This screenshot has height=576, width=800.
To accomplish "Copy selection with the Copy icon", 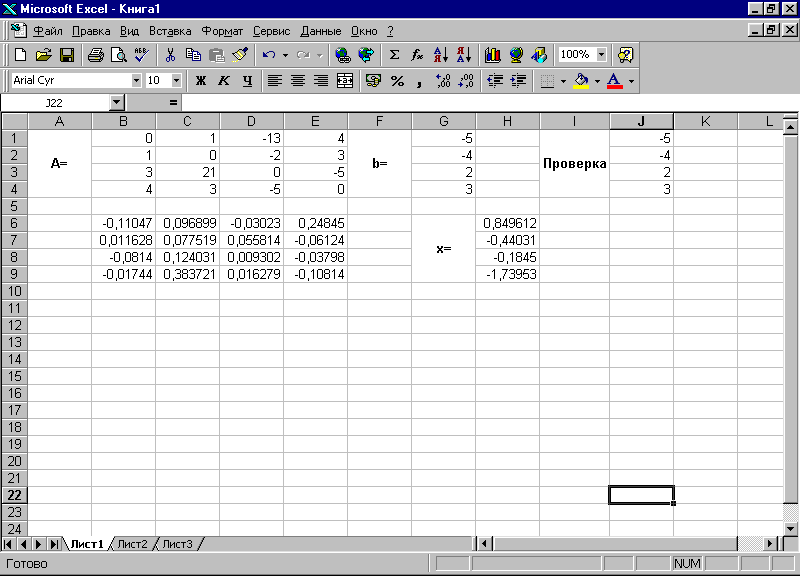I will tap(193, 55).
